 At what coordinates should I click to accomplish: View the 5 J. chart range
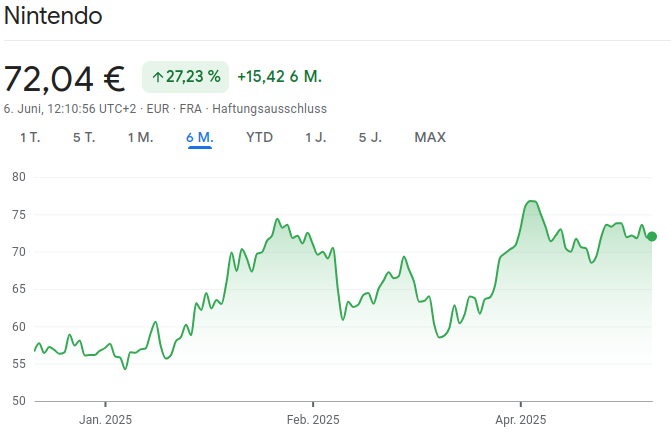tap(370, 138)
